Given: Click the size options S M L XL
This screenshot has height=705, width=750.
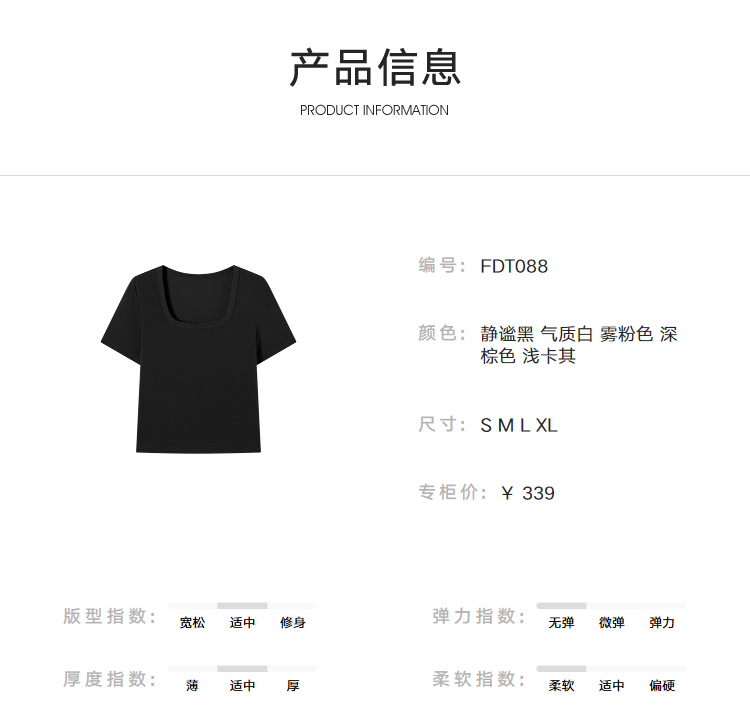Looking at the screenshot, I should click(519, 425).
